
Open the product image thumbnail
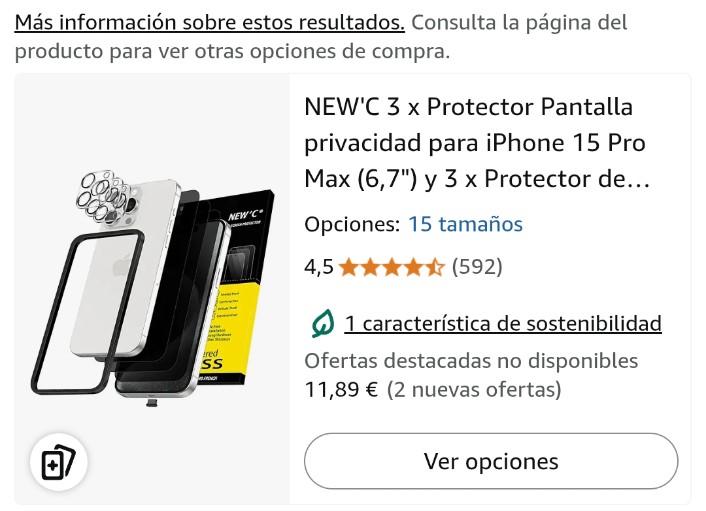pyautogui.click(x=152, y=288)
